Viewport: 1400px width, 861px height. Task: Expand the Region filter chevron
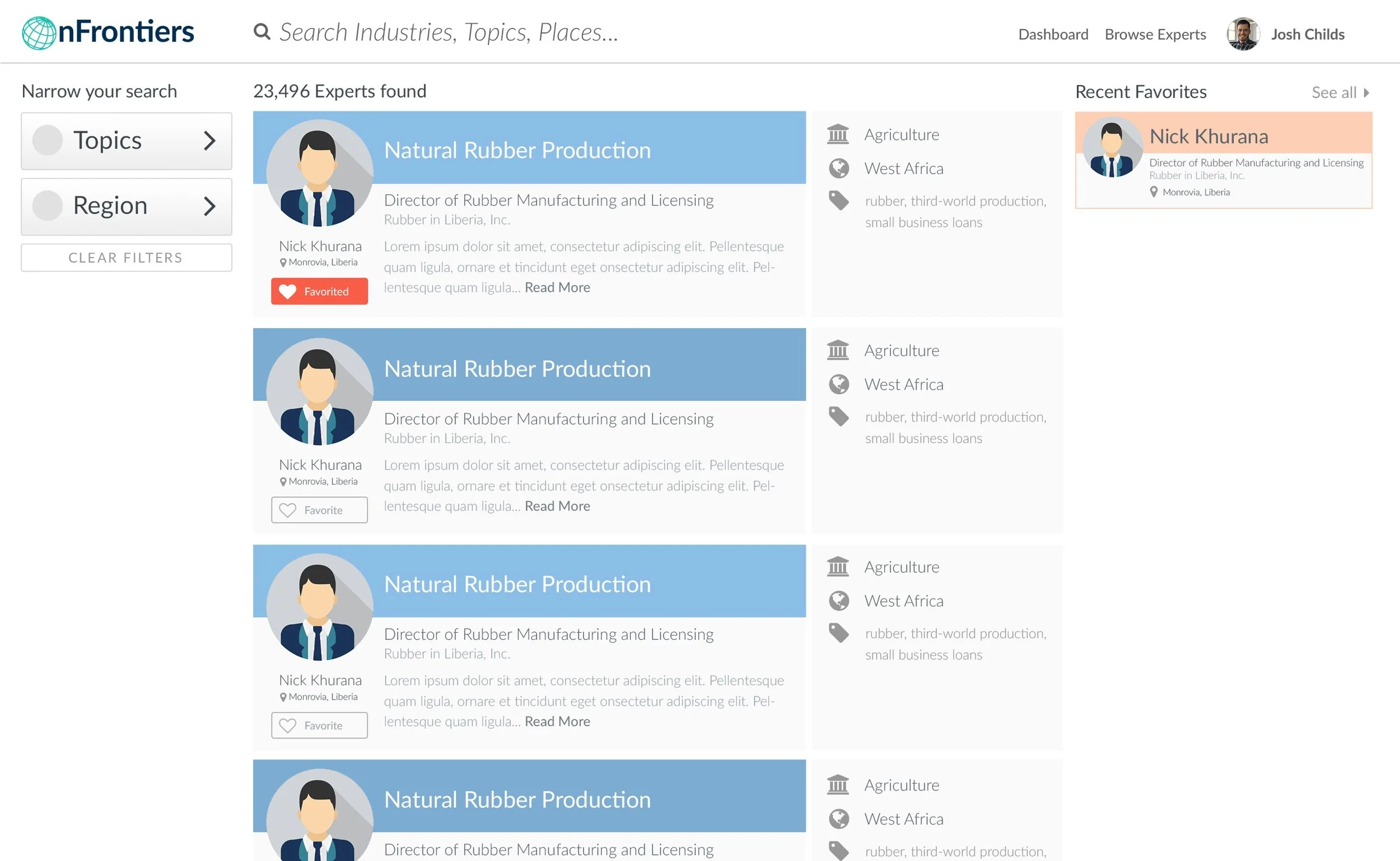pos(209,206)
